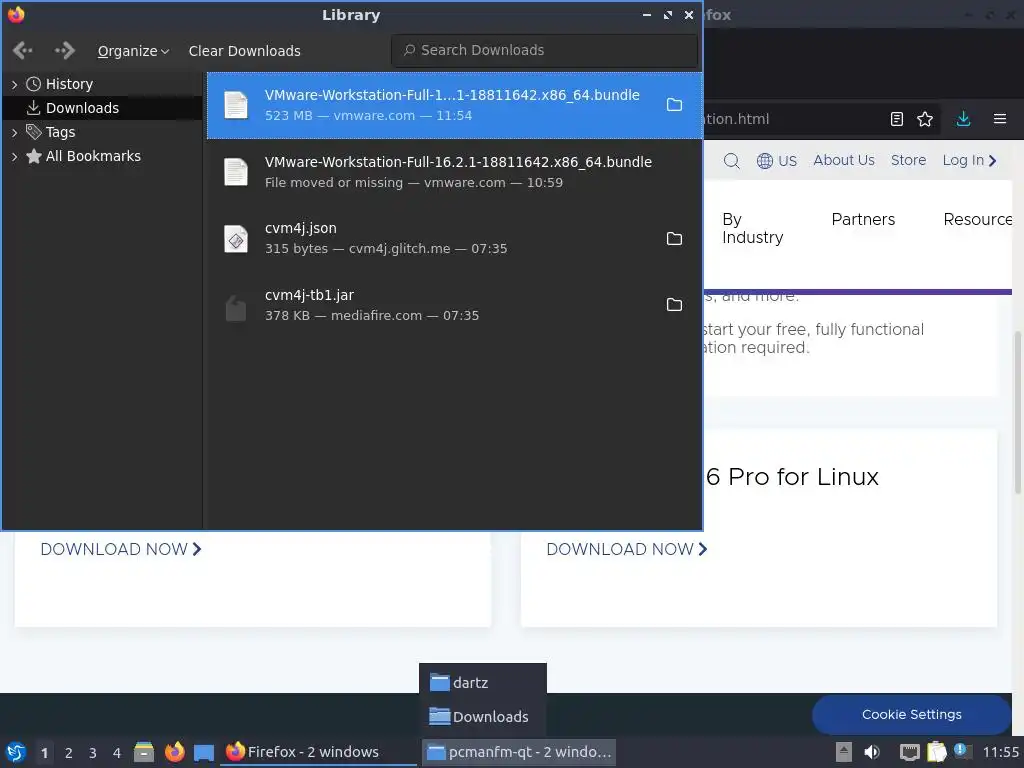
Task: Switch to workspace 4
Action: (x=117, y=753)
